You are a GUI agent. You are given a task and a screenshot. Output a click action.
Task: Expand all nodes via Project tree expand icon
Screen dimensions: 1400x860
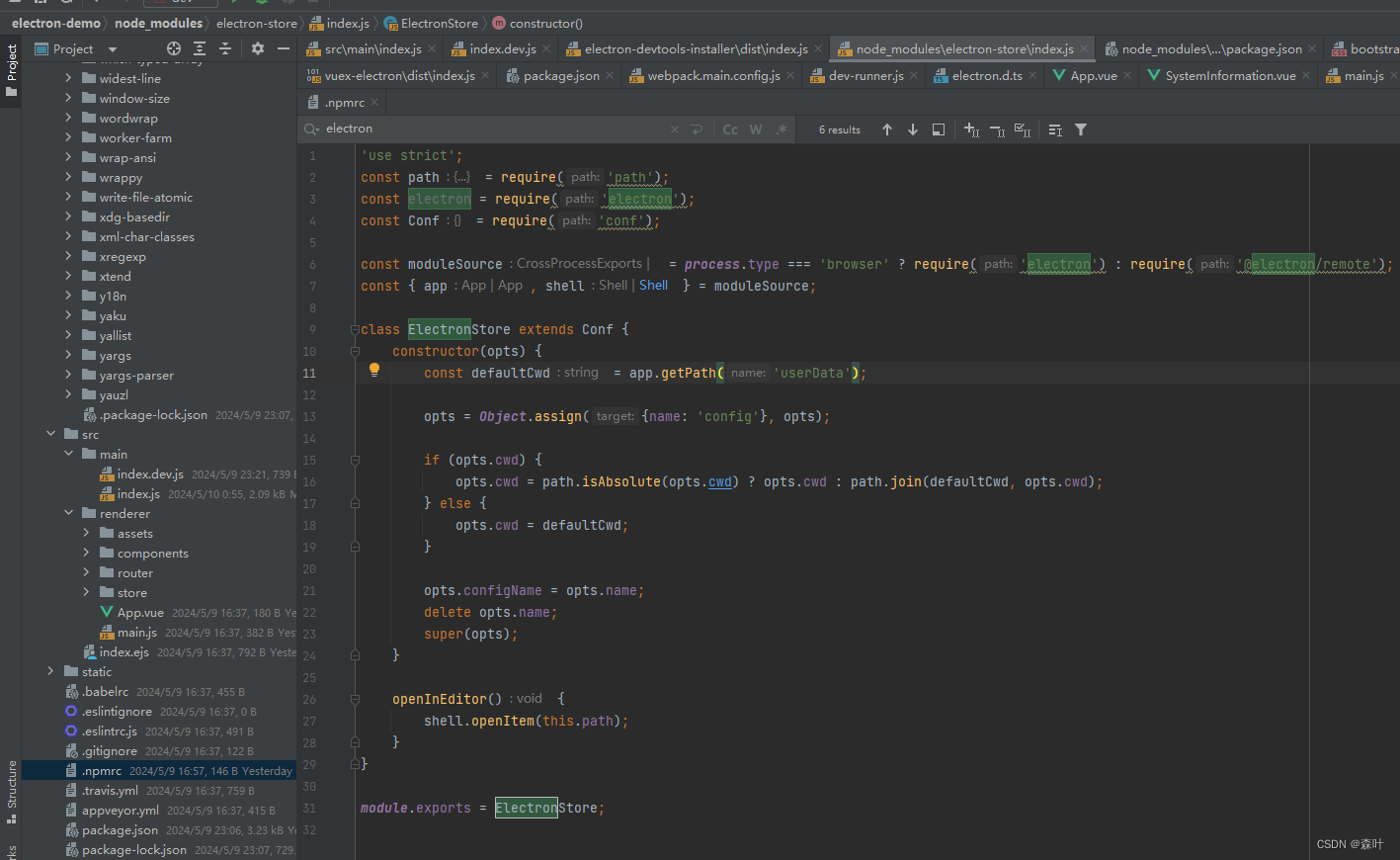pos(200,47)
